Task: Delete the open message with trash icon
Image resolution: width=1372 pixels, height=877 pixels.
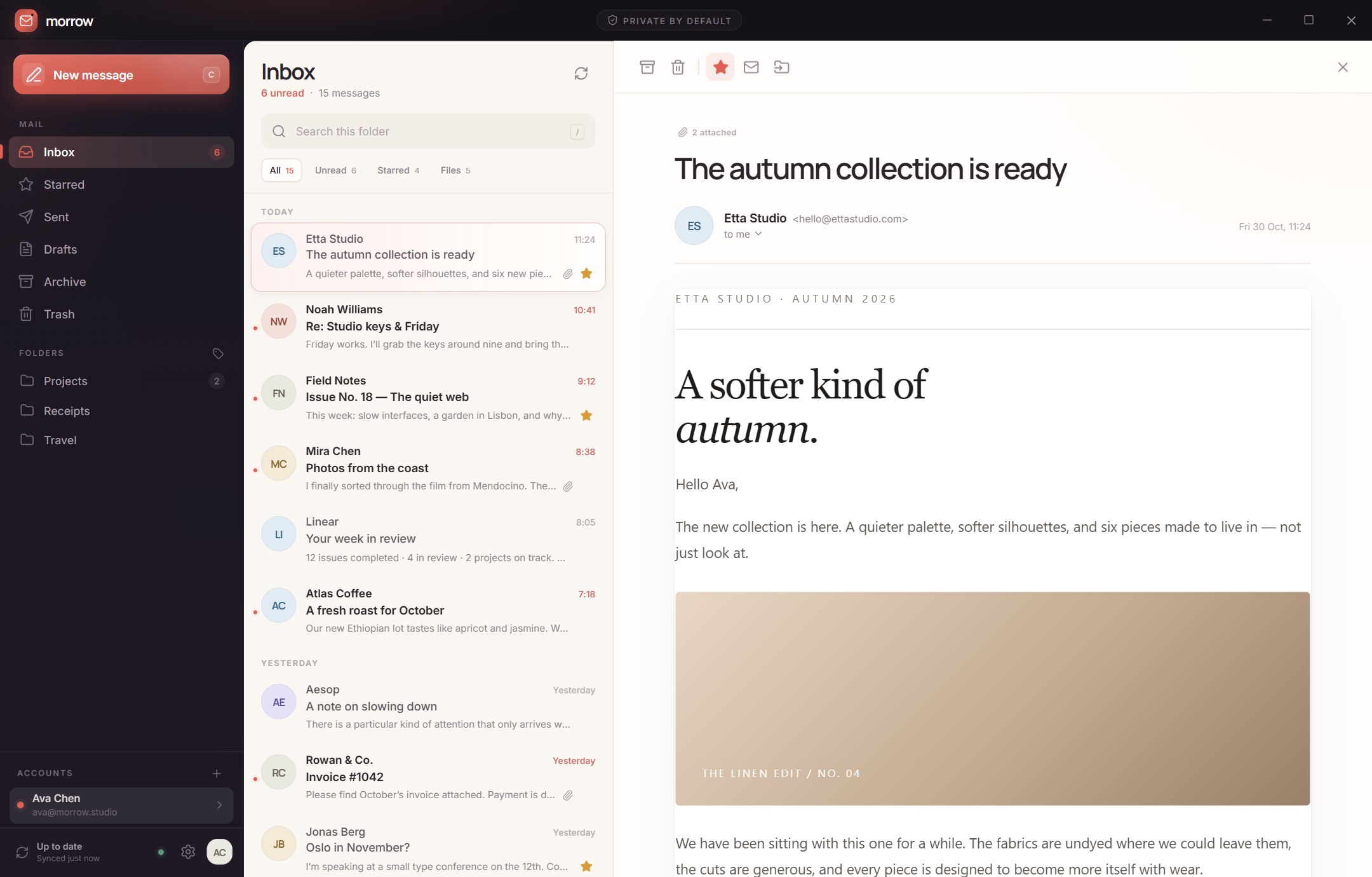Action: click(678, 67)
